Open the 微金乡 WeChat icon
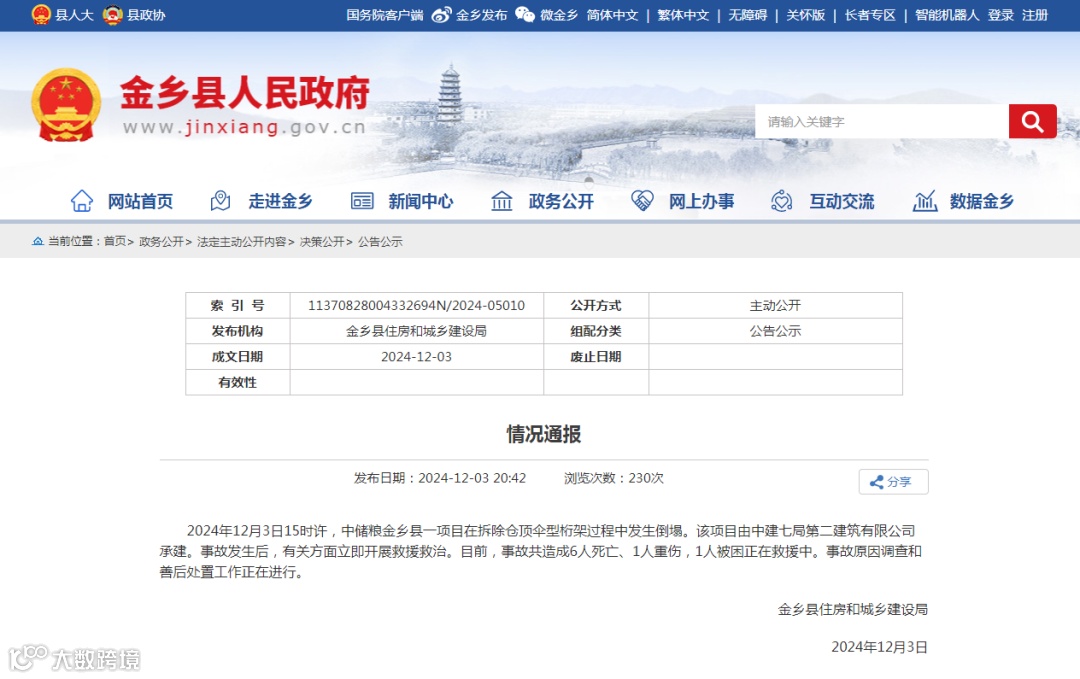Viewport: 1080px width, 679px height. (x=525, y=14)
